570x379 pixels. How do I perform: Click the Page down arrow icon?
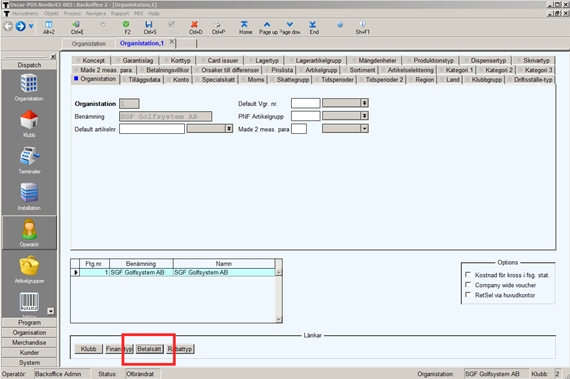coord(290,25)
